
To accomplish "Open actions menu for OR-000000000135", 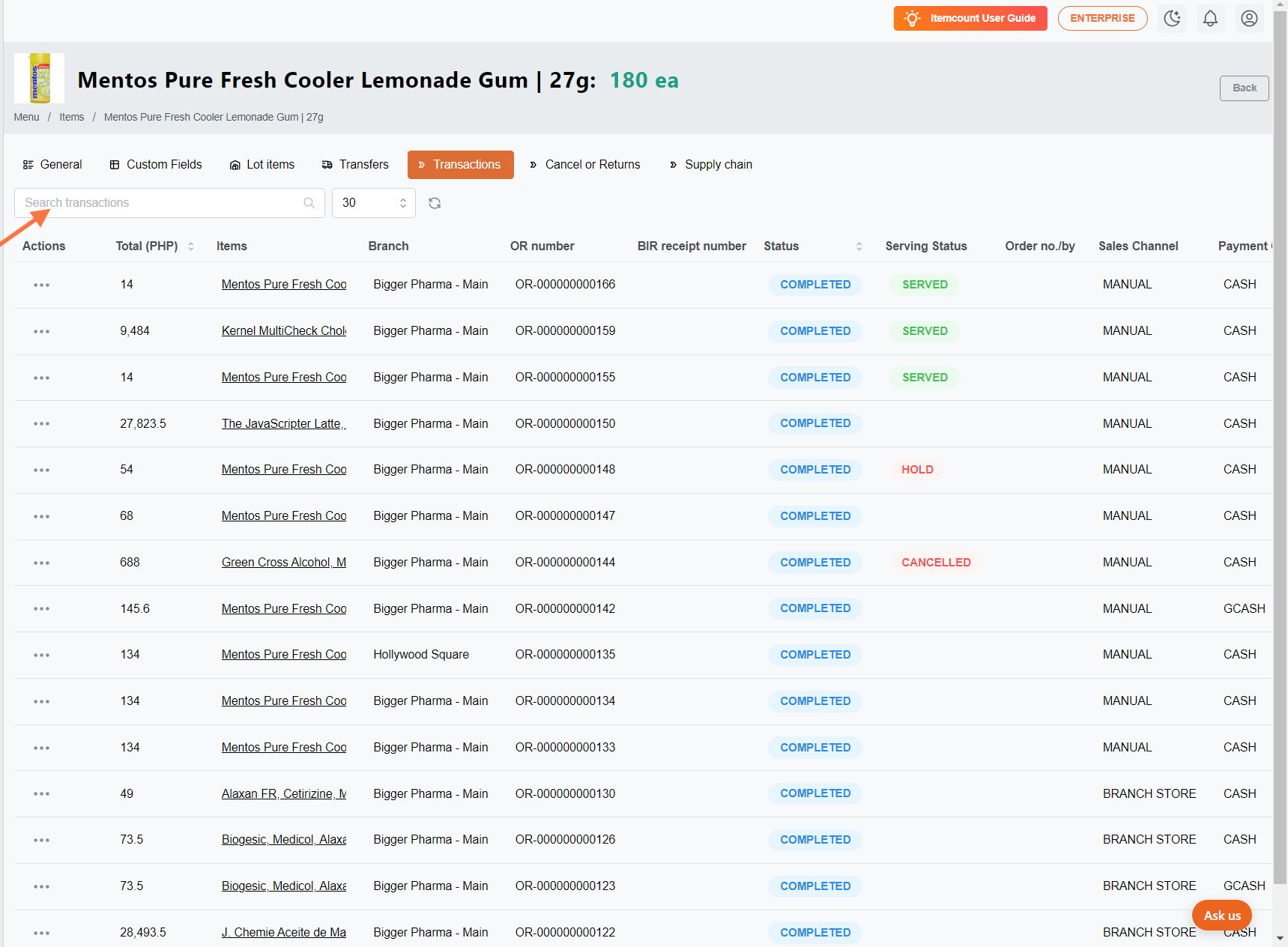I will [41, 655].
